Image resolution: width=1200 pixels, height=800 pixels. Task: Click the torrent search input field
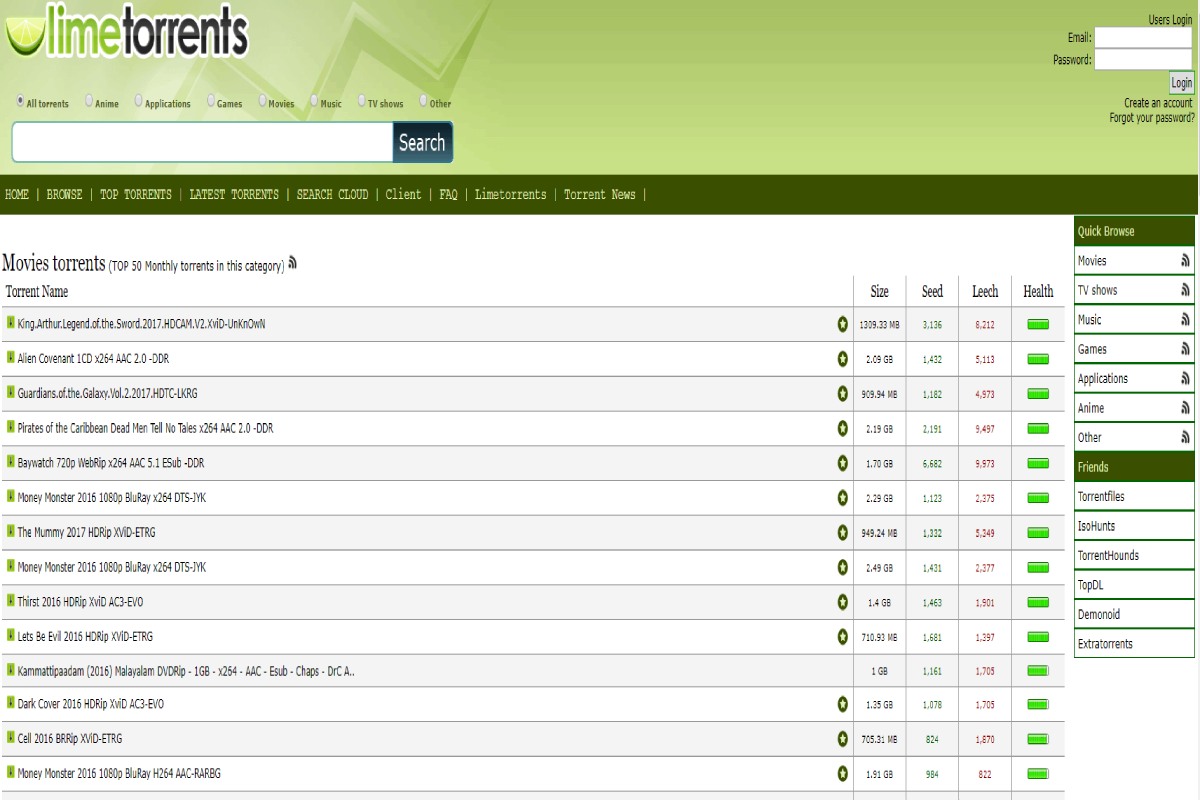(x=202, y=142)
